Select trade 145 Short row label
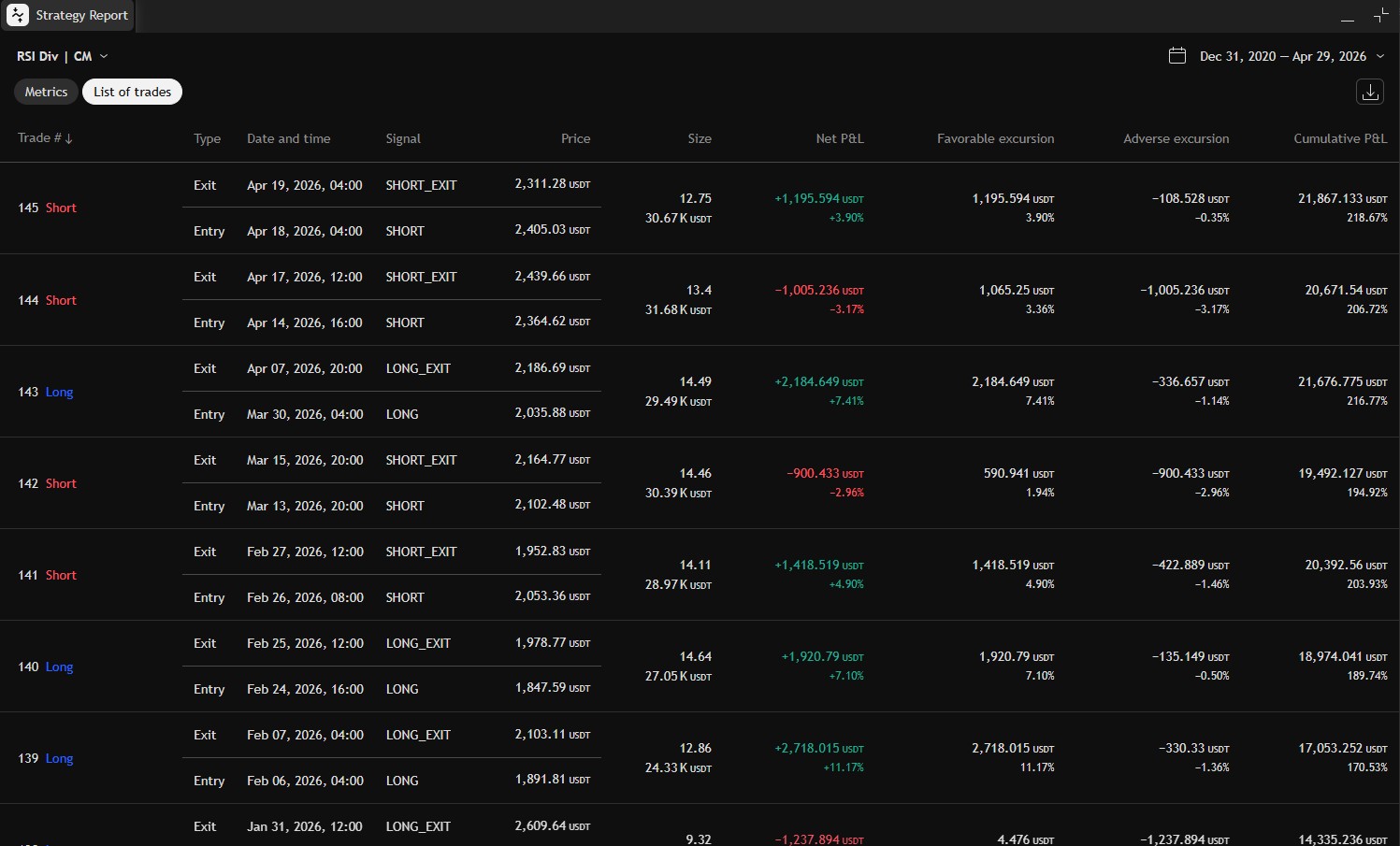 pos(47,208)
